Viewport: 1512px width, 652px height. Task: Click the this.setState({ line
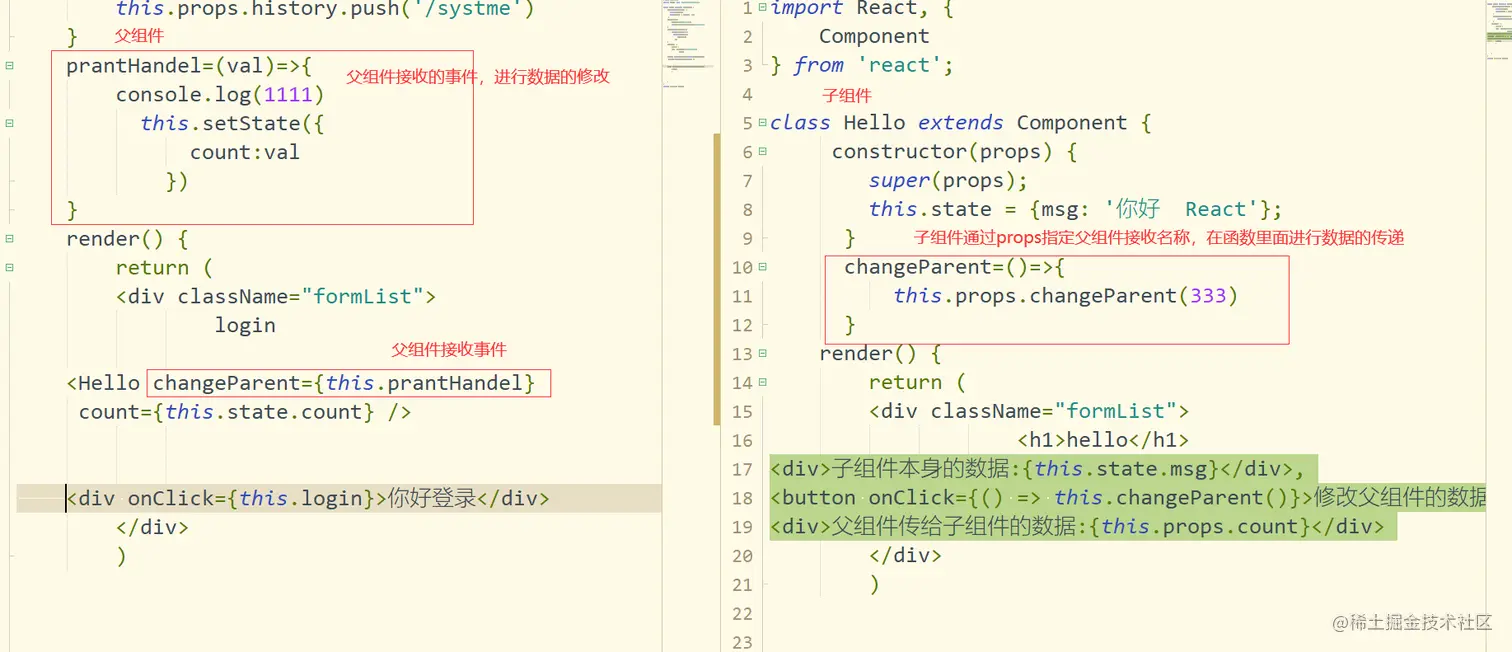click(233, 123)
